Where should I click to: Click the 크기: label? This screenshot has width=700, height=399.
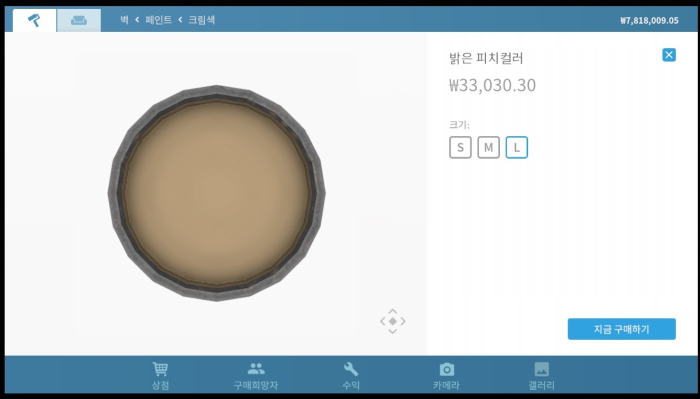pos(459,125)
